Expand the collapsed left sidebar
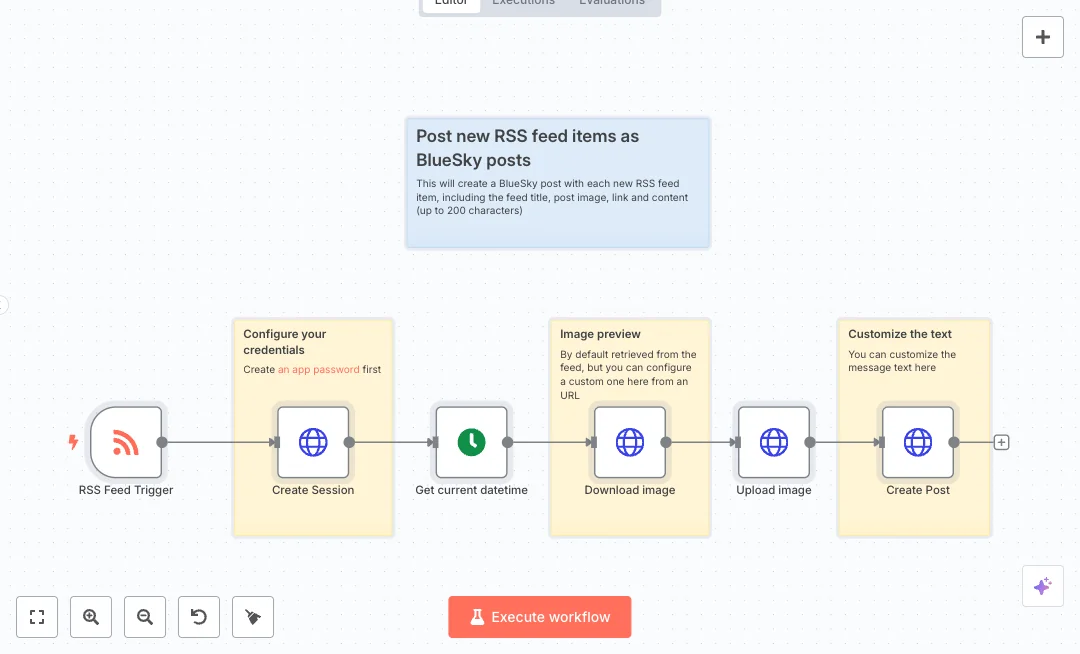Viewport: 1080px width, 654px height. tap(3, 305)
